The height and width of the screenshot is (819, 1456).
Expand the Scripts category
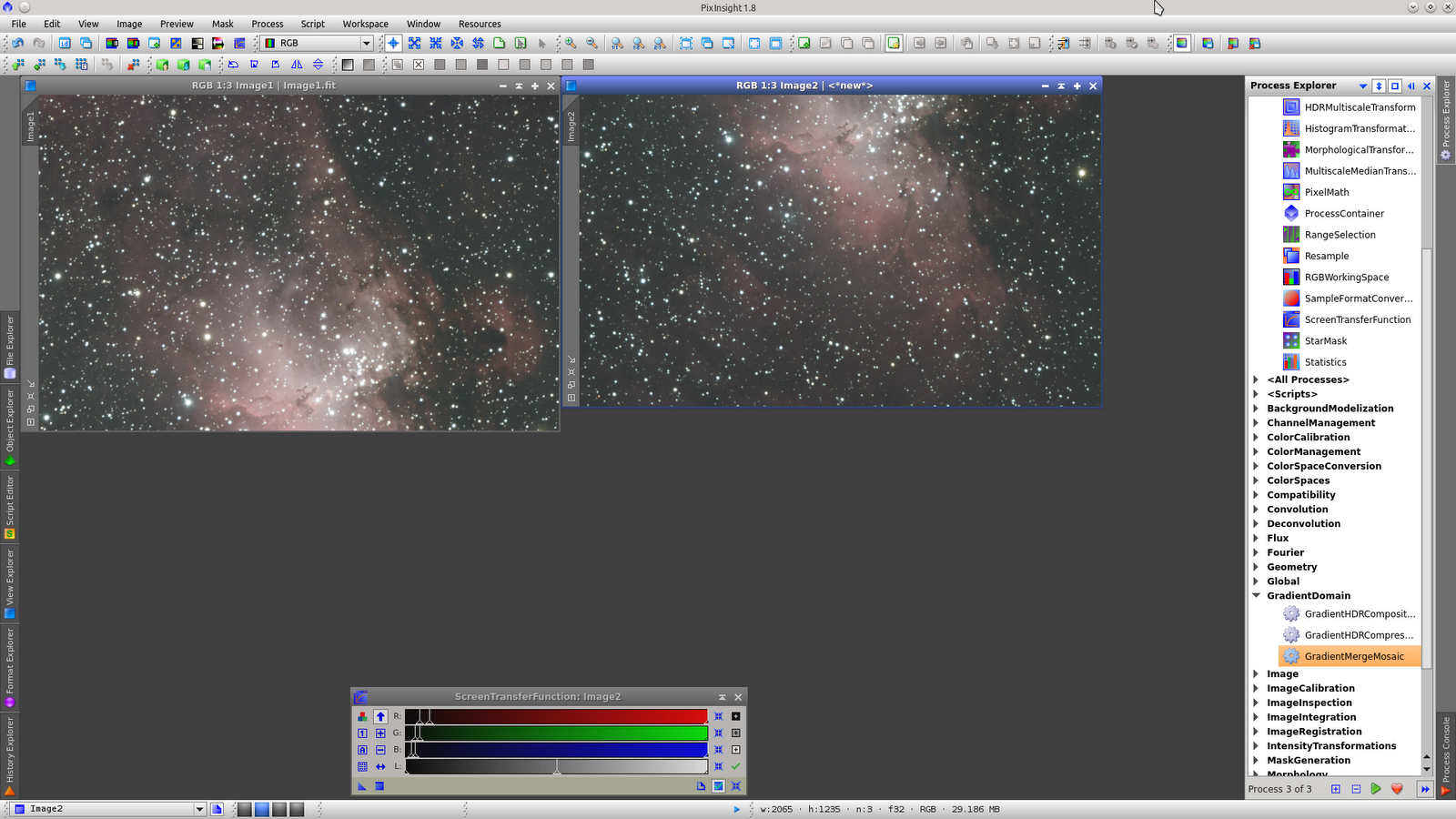[x=1256, y=394]
